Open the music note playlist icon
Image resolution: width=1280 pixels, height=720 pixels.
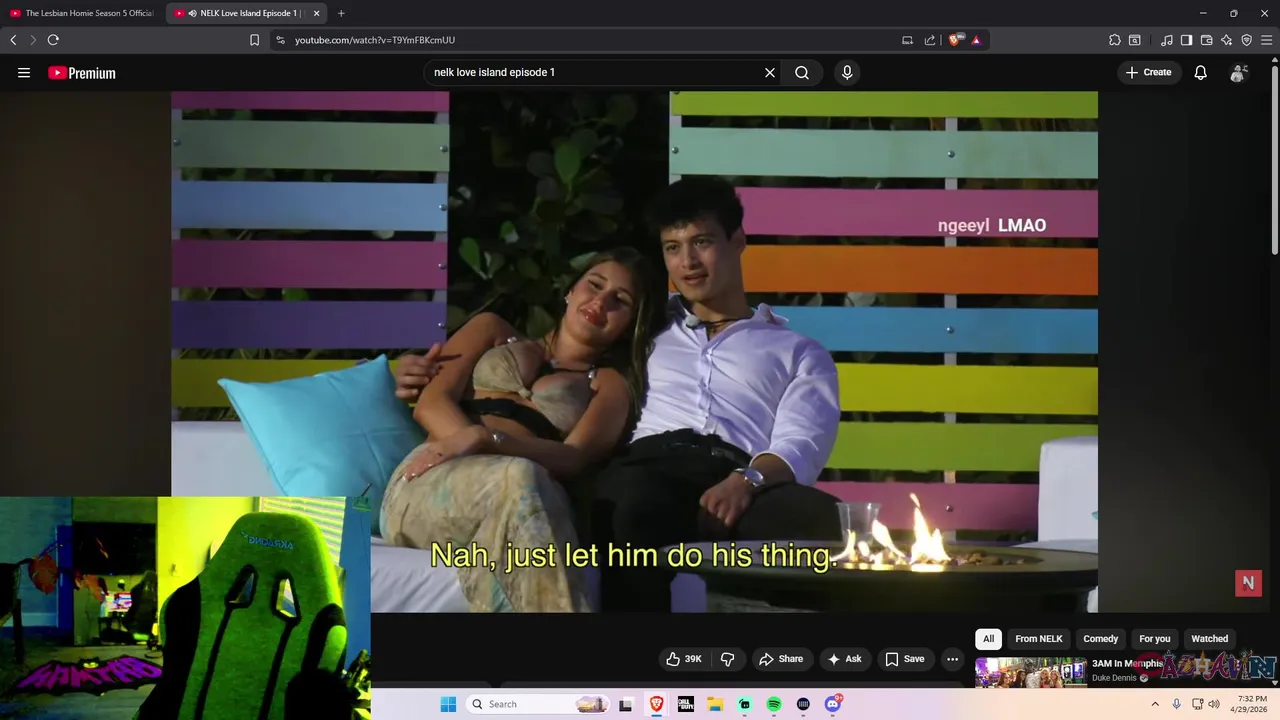(1167, 40)
